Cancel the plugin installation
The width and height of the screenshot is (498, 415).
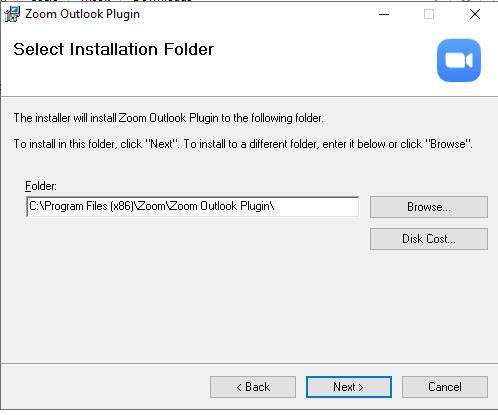[x=445, y=387]
